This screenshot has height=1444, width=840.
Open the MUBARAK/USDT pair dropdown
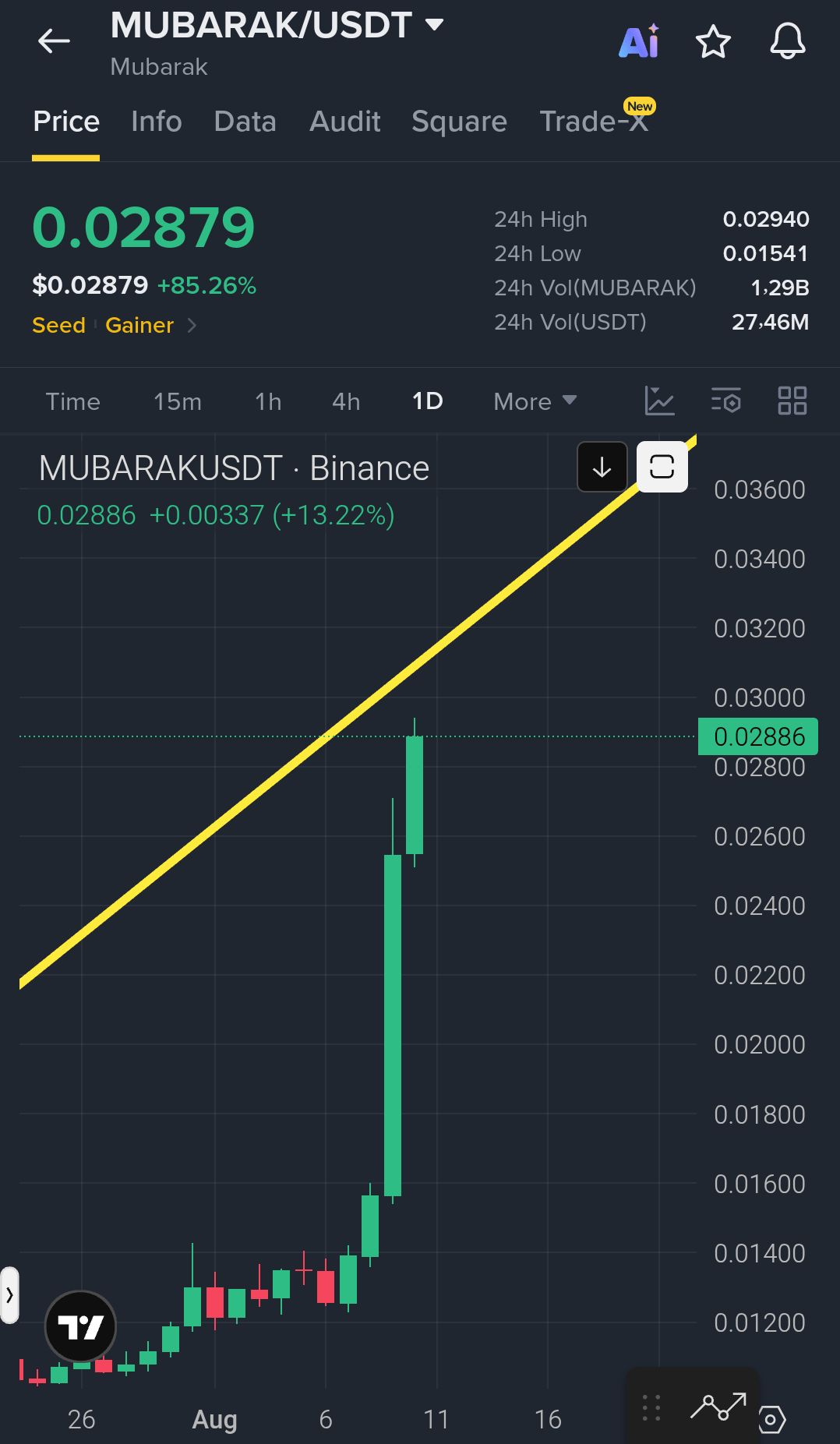pos(434,25)
